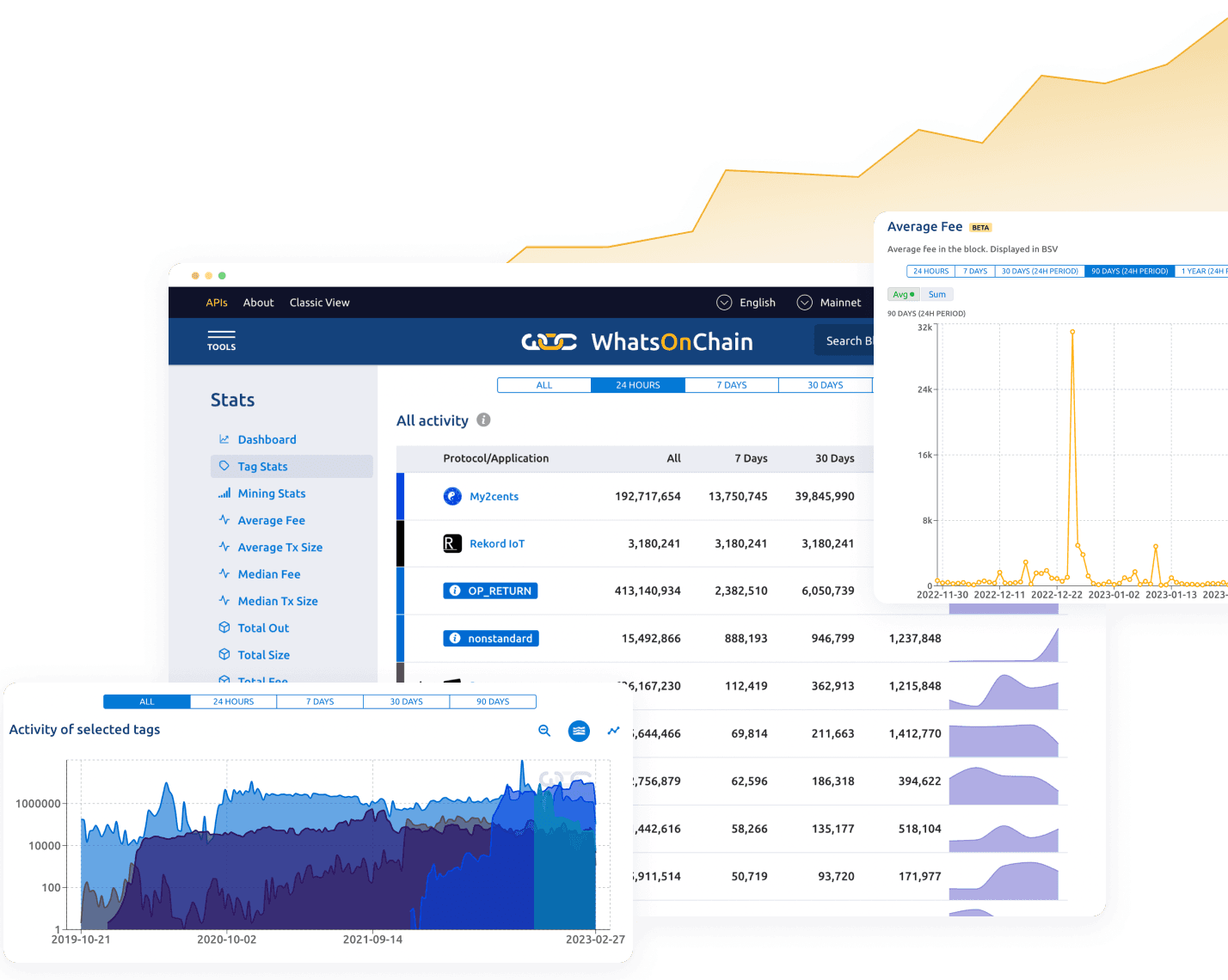Click the stacked-area chart mode icon
The width and height of the screenshot is (1228, 980).
[x=580, y=731]
